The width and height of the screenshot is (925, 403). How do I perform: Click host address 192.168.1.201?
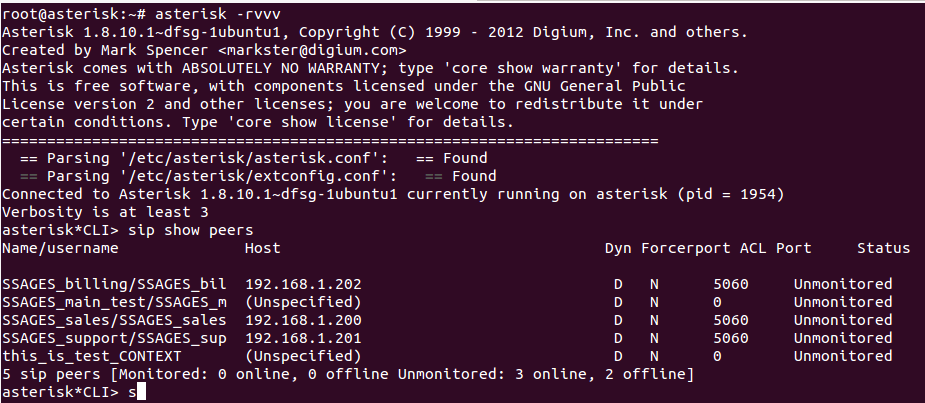tap(303, 338)
